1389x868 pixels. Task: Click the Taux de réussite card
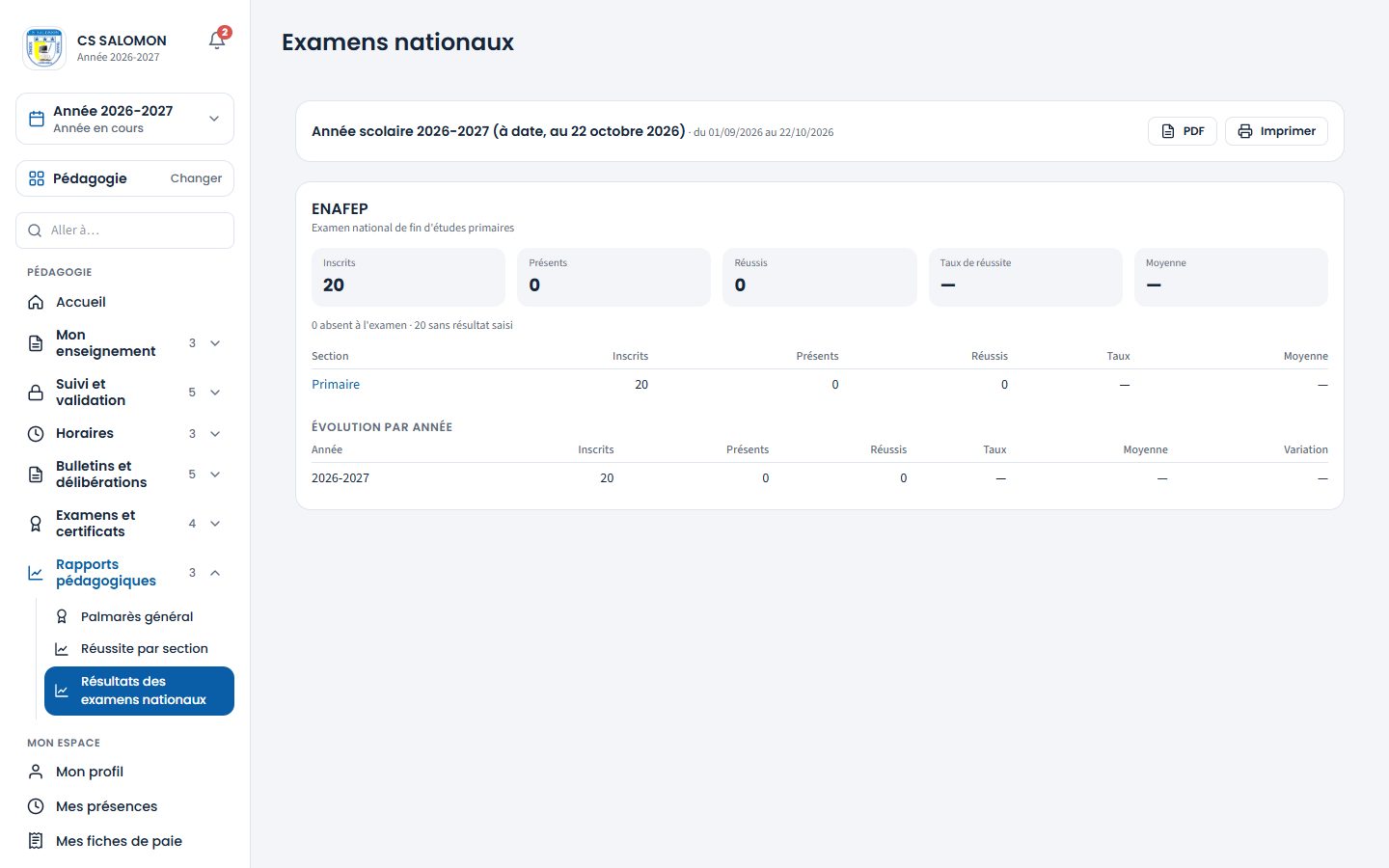click(x=1025, y=277)
